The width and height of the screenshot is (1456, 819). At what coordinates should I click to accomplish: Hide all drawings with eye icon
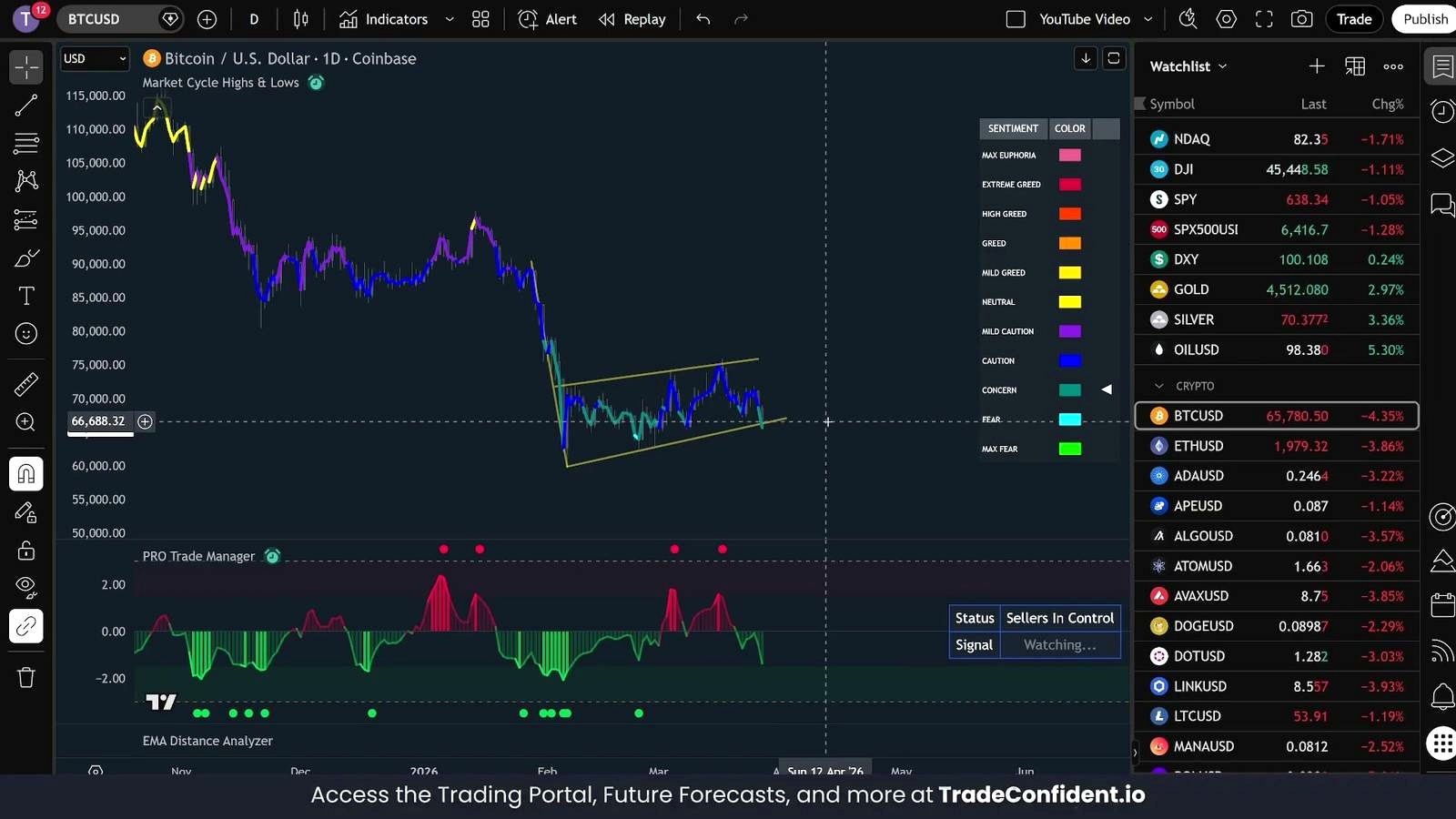pyautogui.click(x=26, y=587)
